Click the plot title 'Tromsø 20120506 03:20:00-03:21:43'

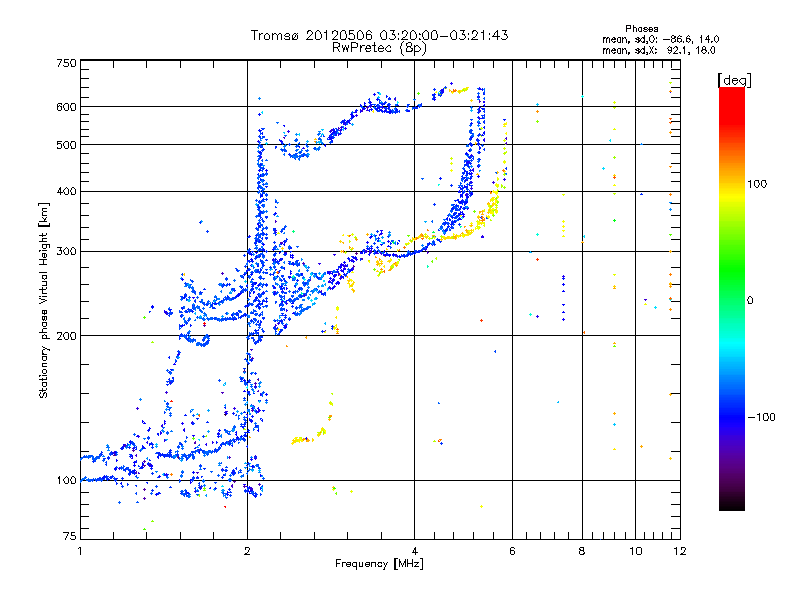click(379, 35)
